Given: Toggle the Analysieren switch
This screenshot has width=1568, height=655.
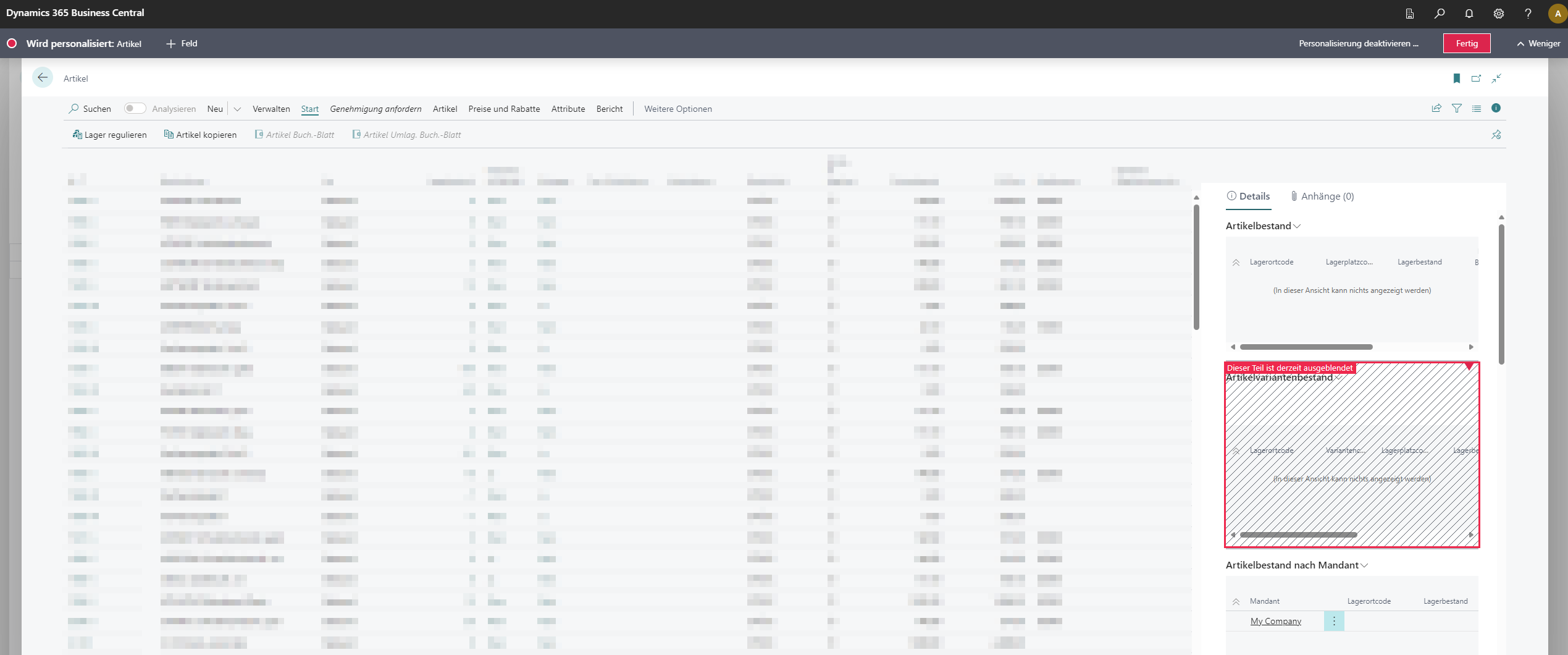Looking at the screenshot, I should pyautogui.click(x=134, y=109).
